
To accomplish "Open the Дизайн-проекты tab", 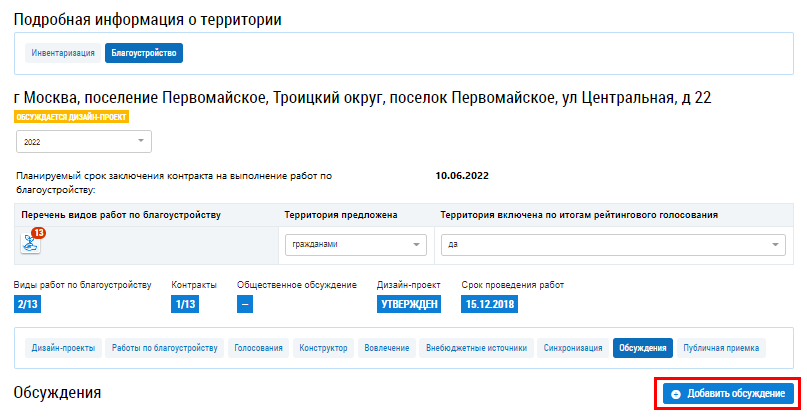I will pos(63,348).
